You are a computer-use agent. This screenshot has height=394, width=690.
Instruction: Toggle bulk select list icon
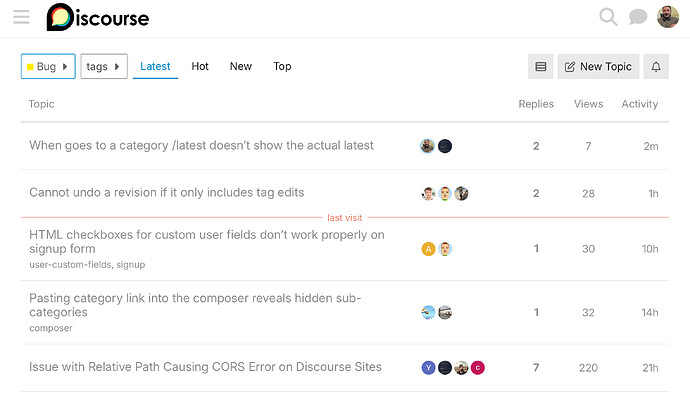tap(540, 66)
